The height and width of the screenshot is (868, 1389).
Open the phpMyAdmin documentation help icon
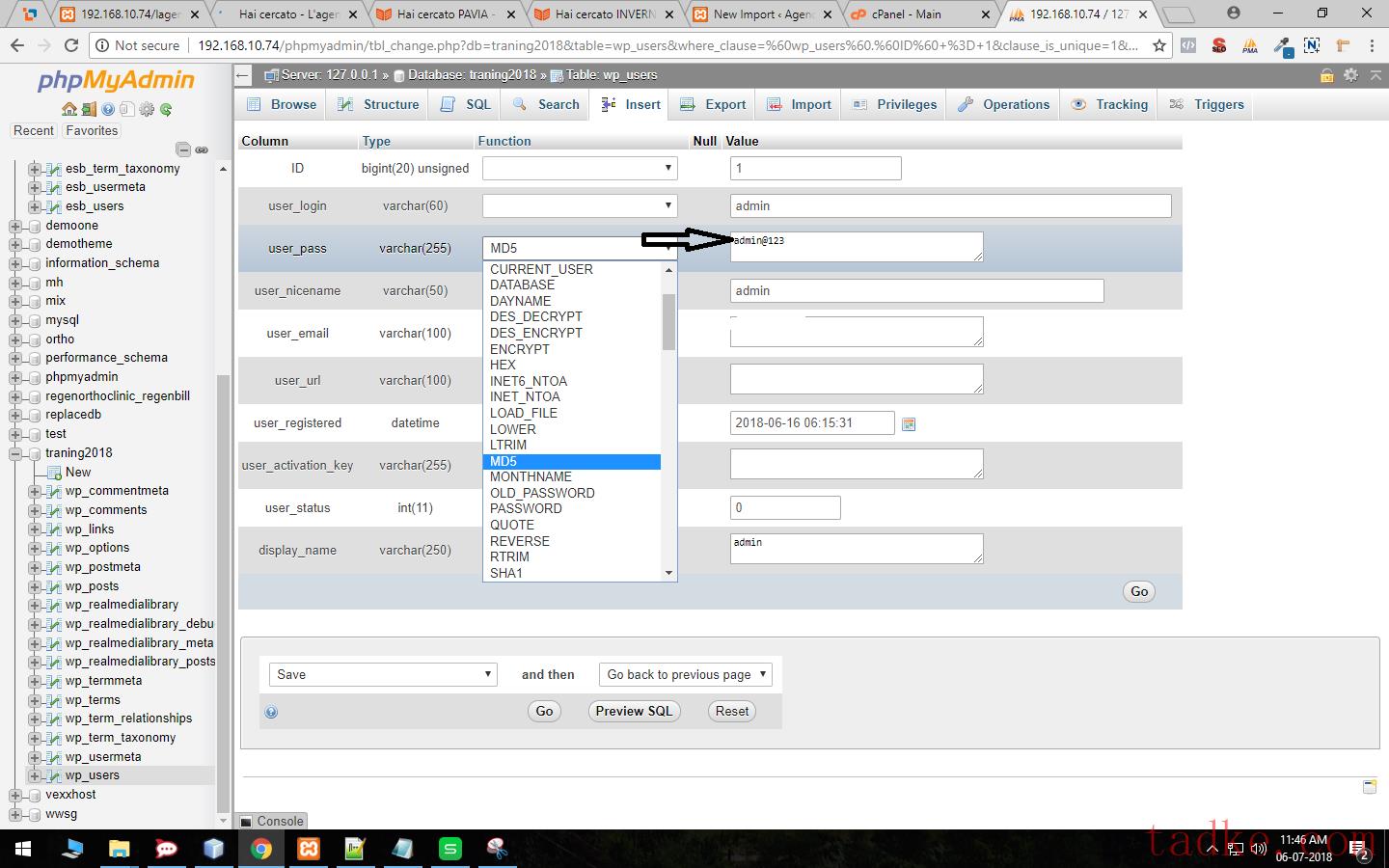(x=108, y=109)
